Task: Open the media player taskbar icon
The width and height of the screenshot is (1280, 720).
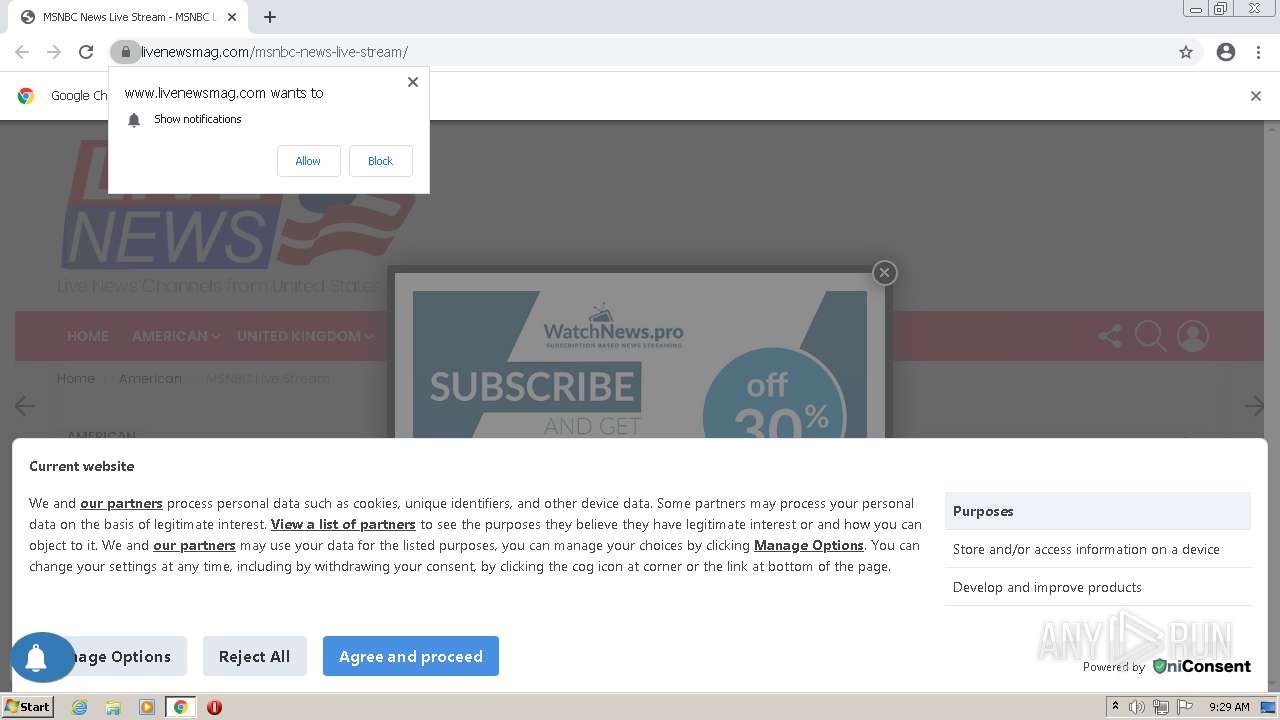Action: [147, 707]
